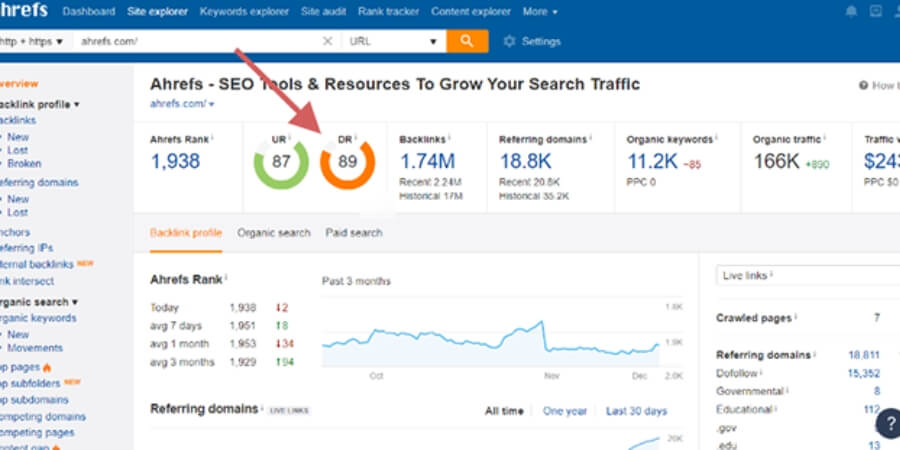This screenshot has width=900, height=450.
Task: Click the UR 87 green gauge
Action: (281, 162)
